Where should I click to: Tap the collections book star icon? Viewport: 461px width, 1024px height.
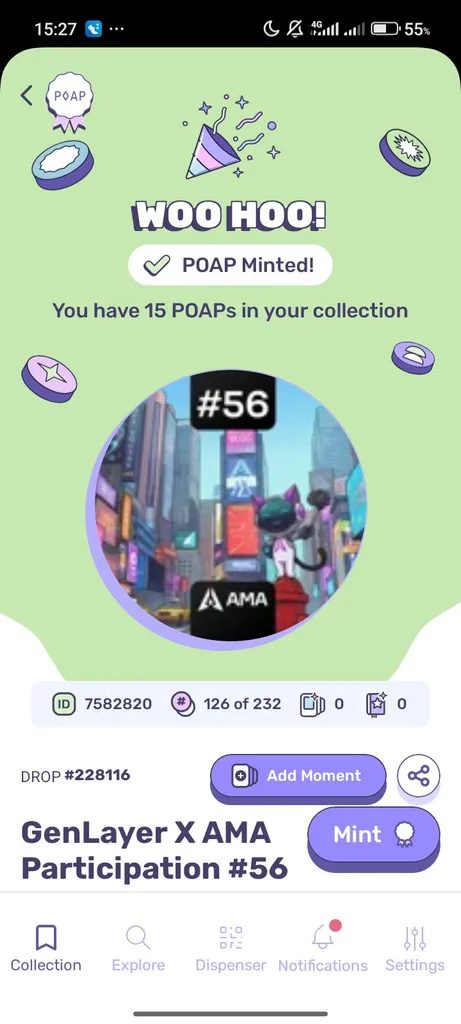(x=377, y=704)
